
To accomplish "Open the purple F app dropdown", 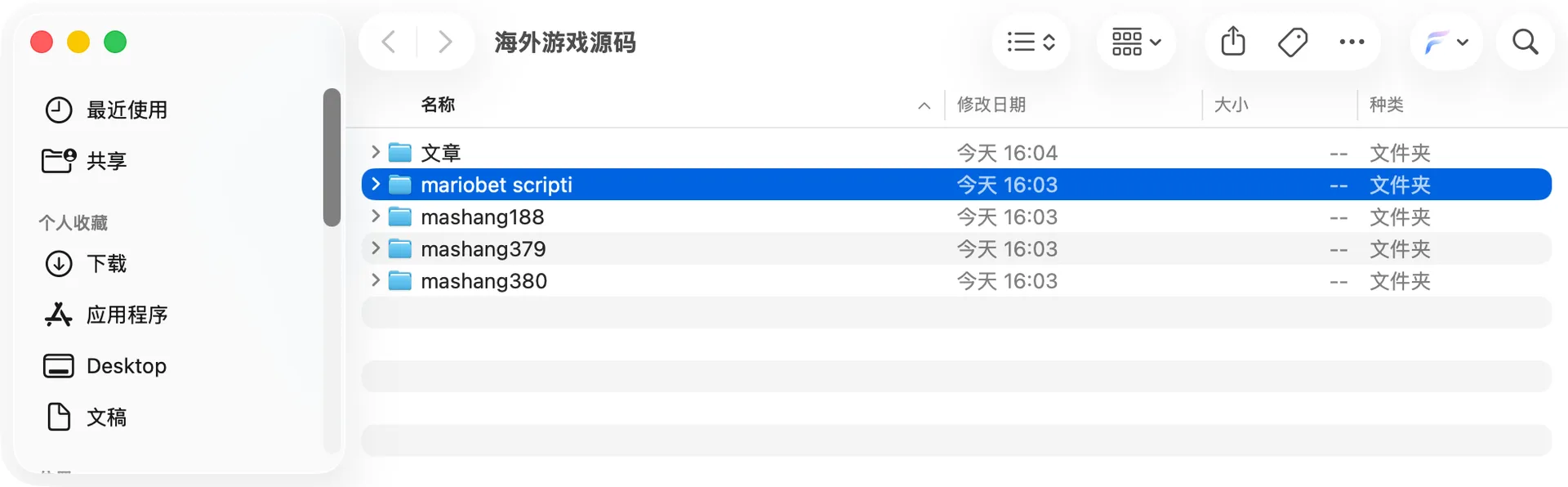I will 1446,42.
